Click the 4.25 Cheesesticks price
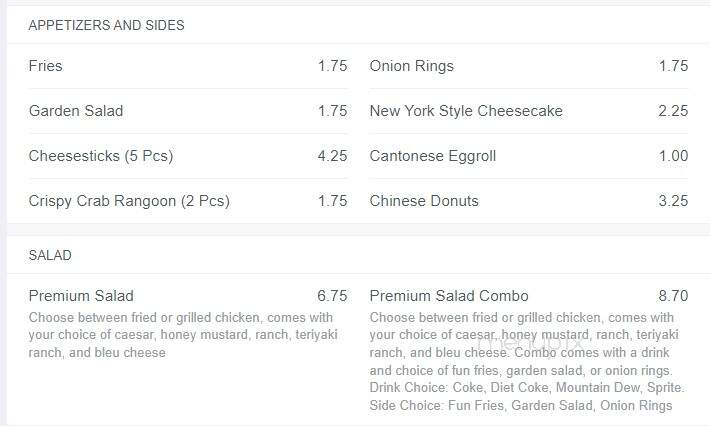 [332, 156]
